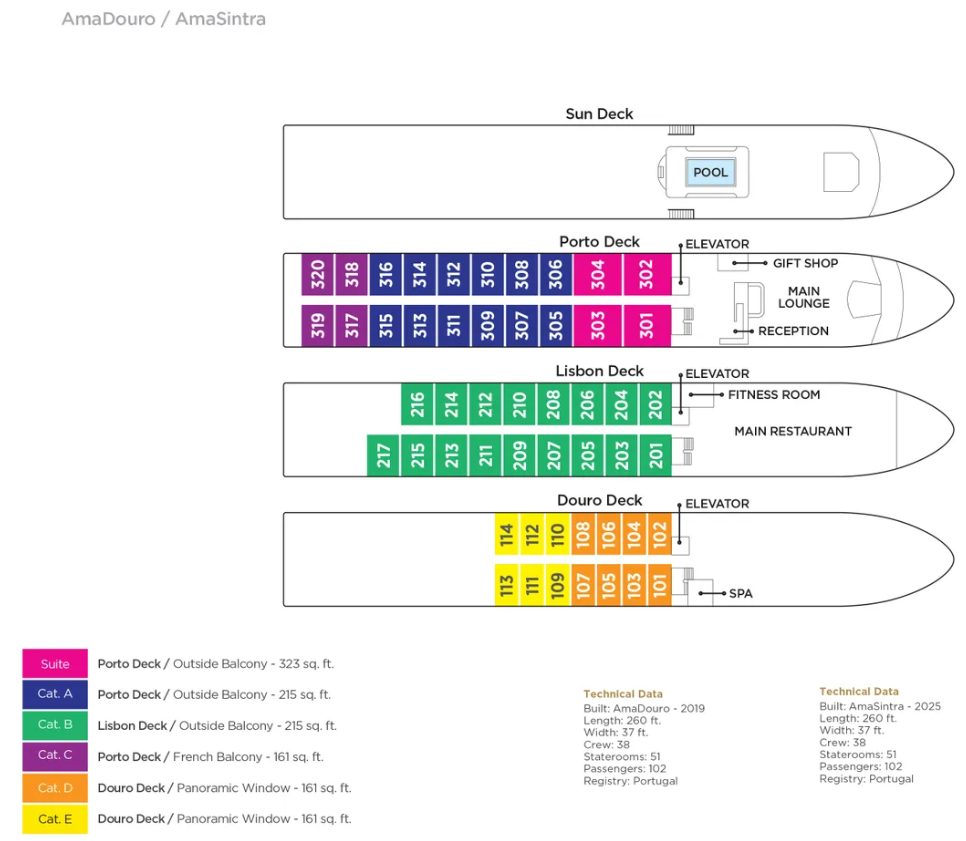The width and height of the screenshot is (966, 841).
Task: Click the pink Suite legend swatch
Action: pos(55,664)
